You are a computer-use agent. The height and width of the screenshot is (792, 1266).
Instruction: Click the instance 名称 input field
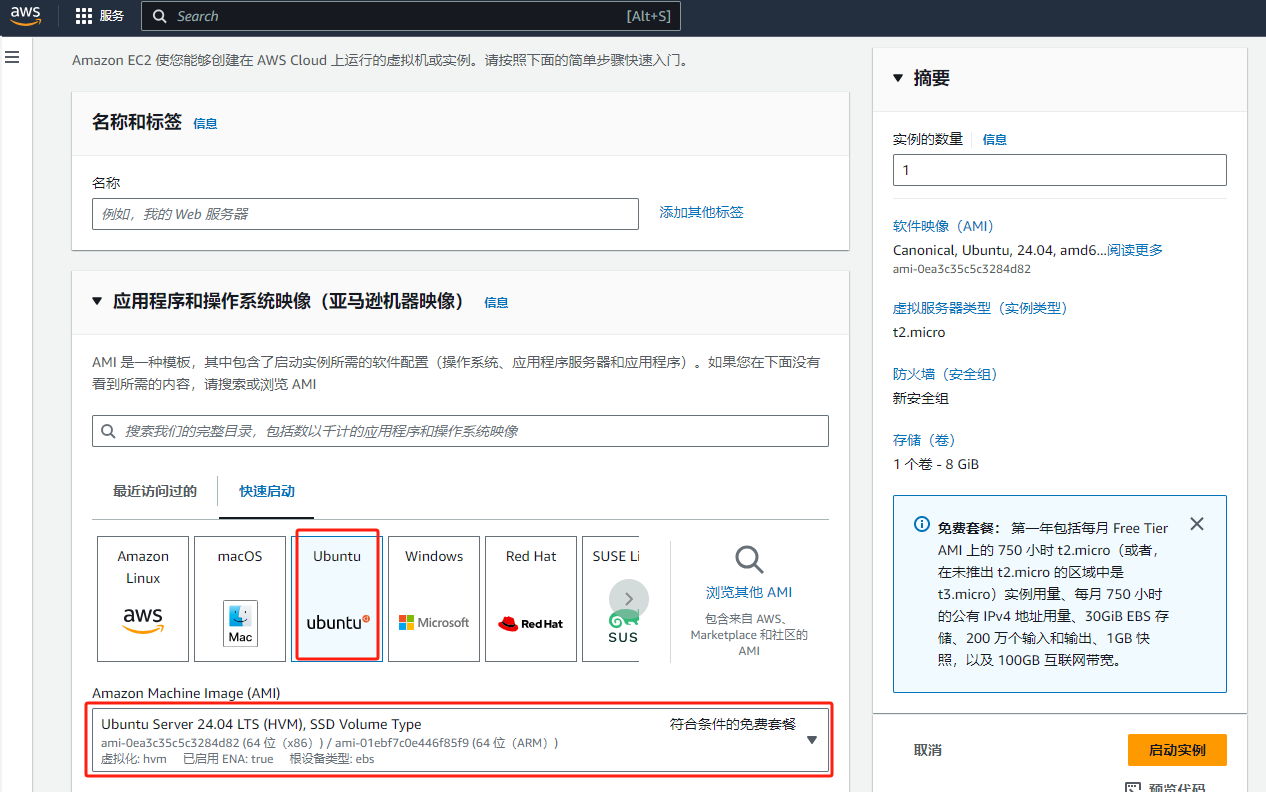[365, 214]
